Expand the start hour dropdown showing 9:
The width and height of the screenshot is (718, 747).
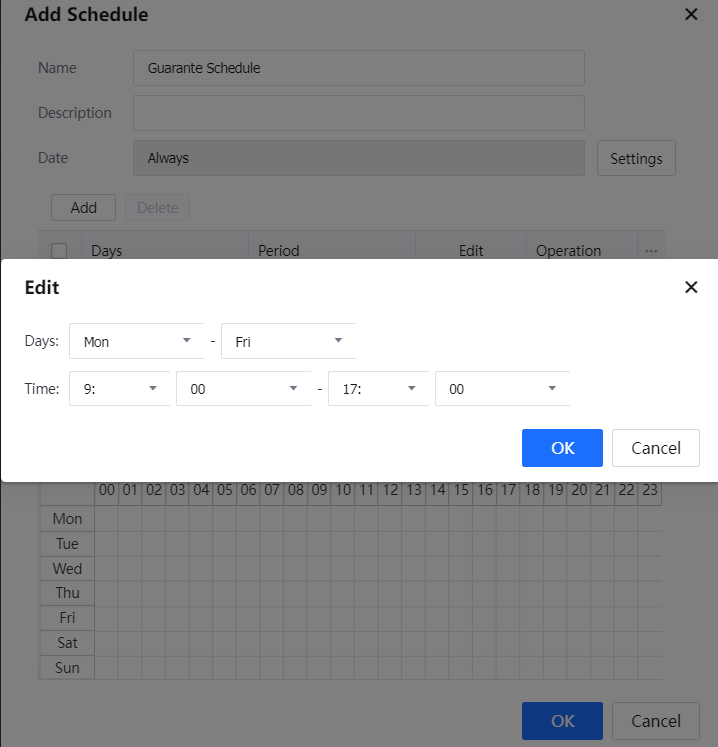click(x=120, y=389)
